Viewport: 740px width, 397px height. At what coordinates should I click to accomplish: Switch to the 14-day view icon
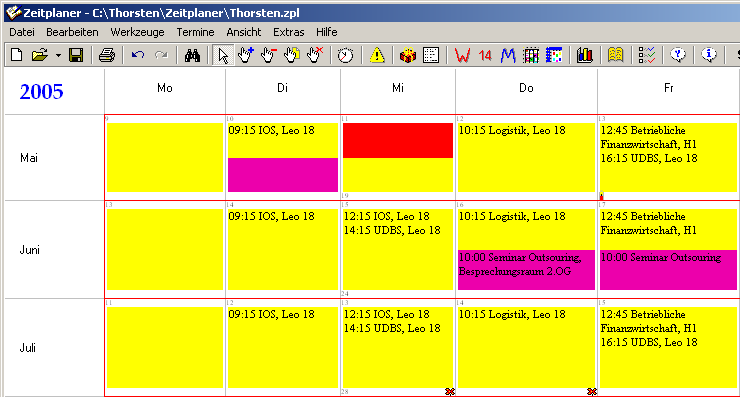[x=485, y=55]
